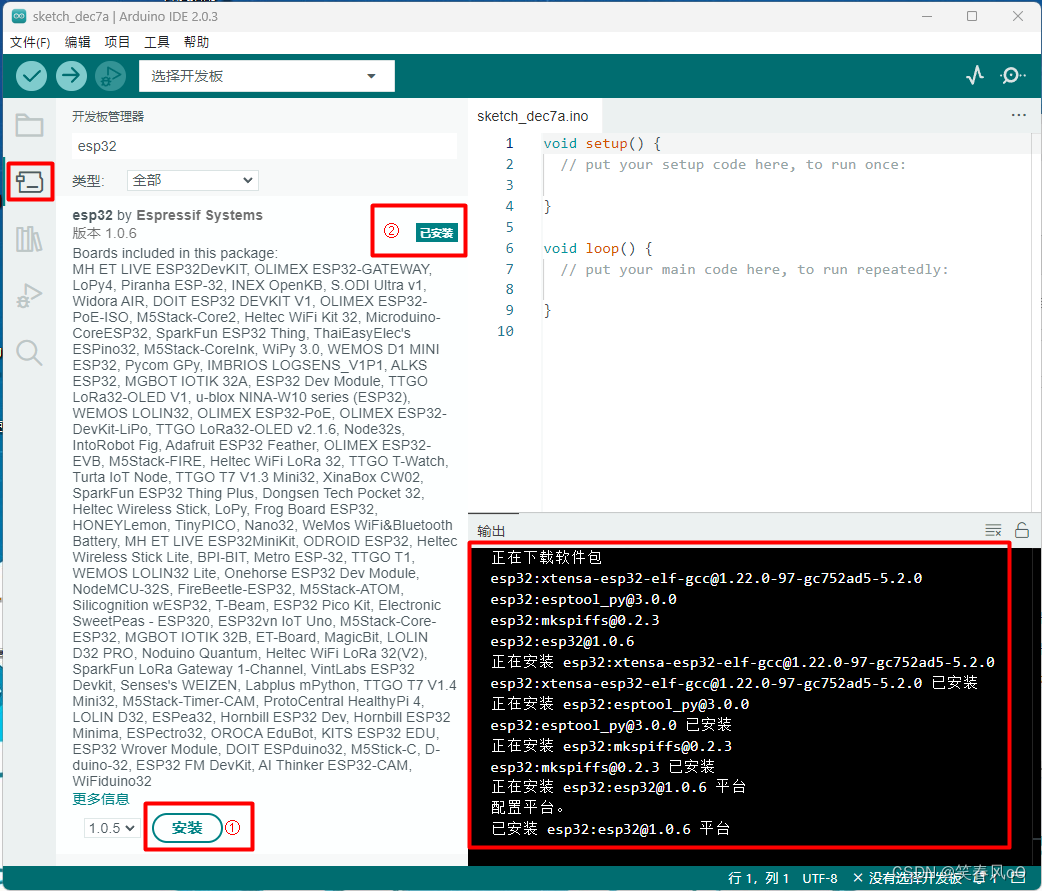Image resolution: width=1042 pixels, height=891 pixels.
Task: Open the Sketchbook folder icon in the sidebar
Action: pyautogui.click(x=30, y=125)
